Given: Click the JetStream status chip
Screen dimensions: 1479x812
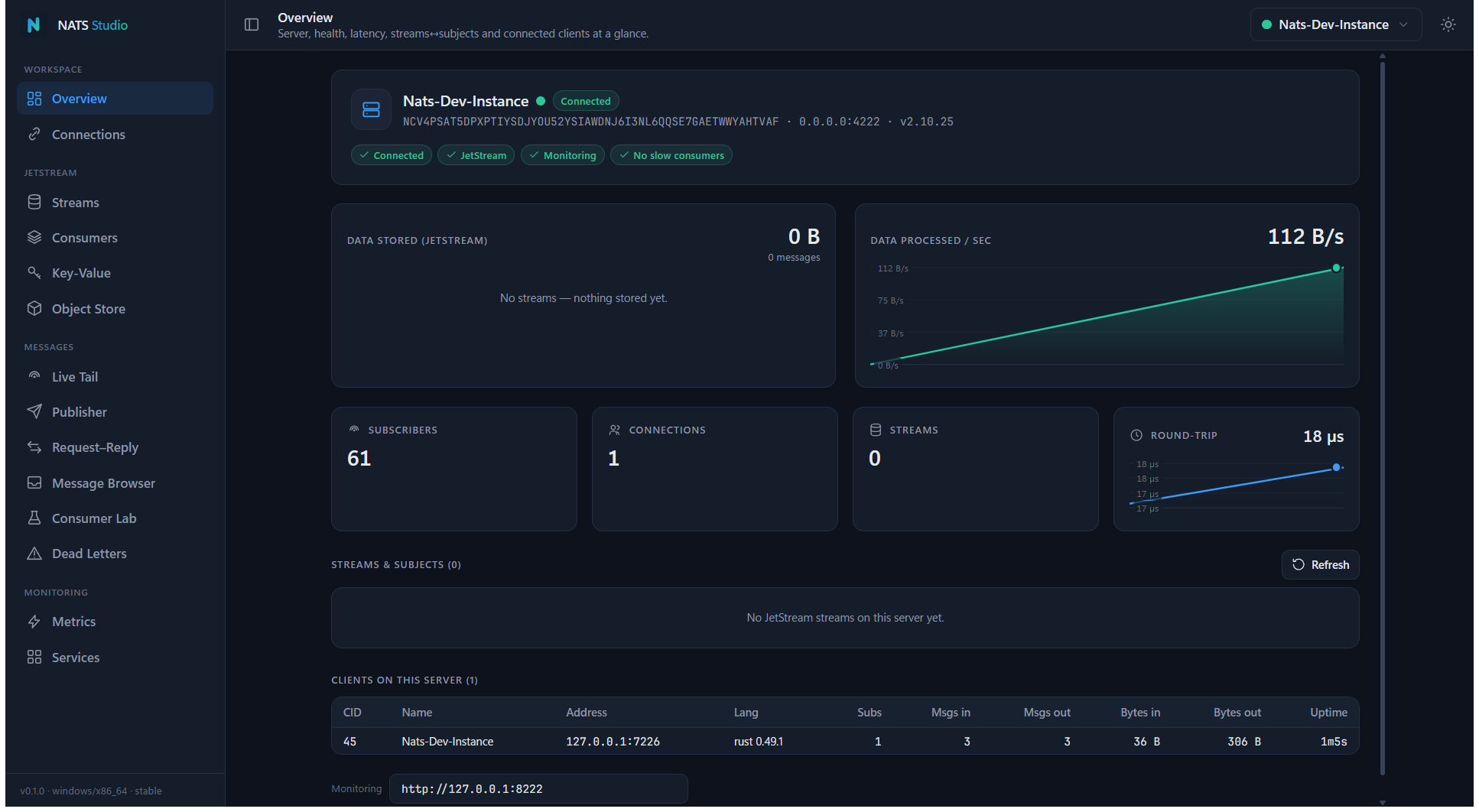Looking at the screenshot, I should [476, 155].
